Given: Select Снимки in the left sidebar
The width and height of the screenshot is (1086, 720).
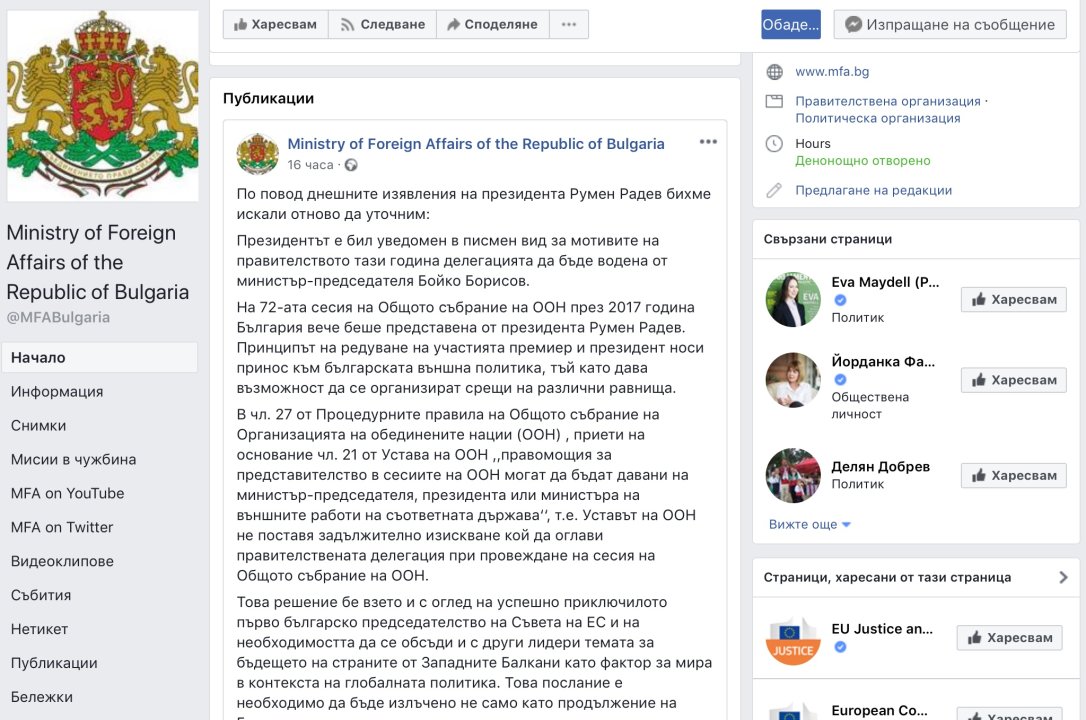Looking at the screenshot, I should (x=38, y=426).
